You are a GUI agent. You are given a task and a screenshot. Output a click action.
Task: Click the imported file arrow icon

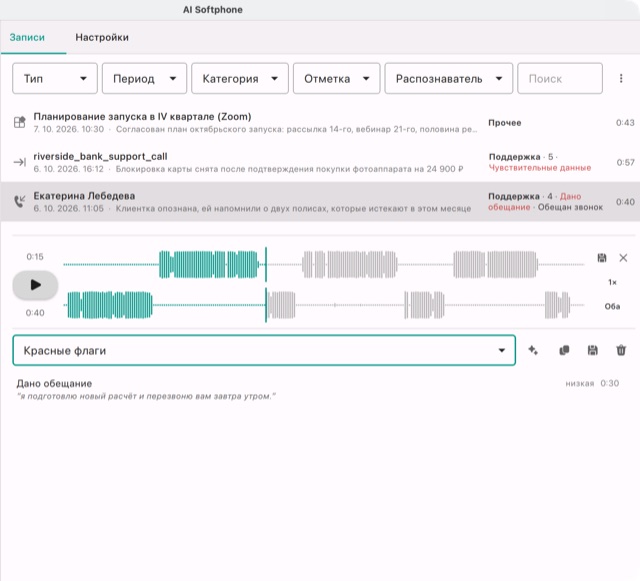pyautogui.click(x=20, y=162)
